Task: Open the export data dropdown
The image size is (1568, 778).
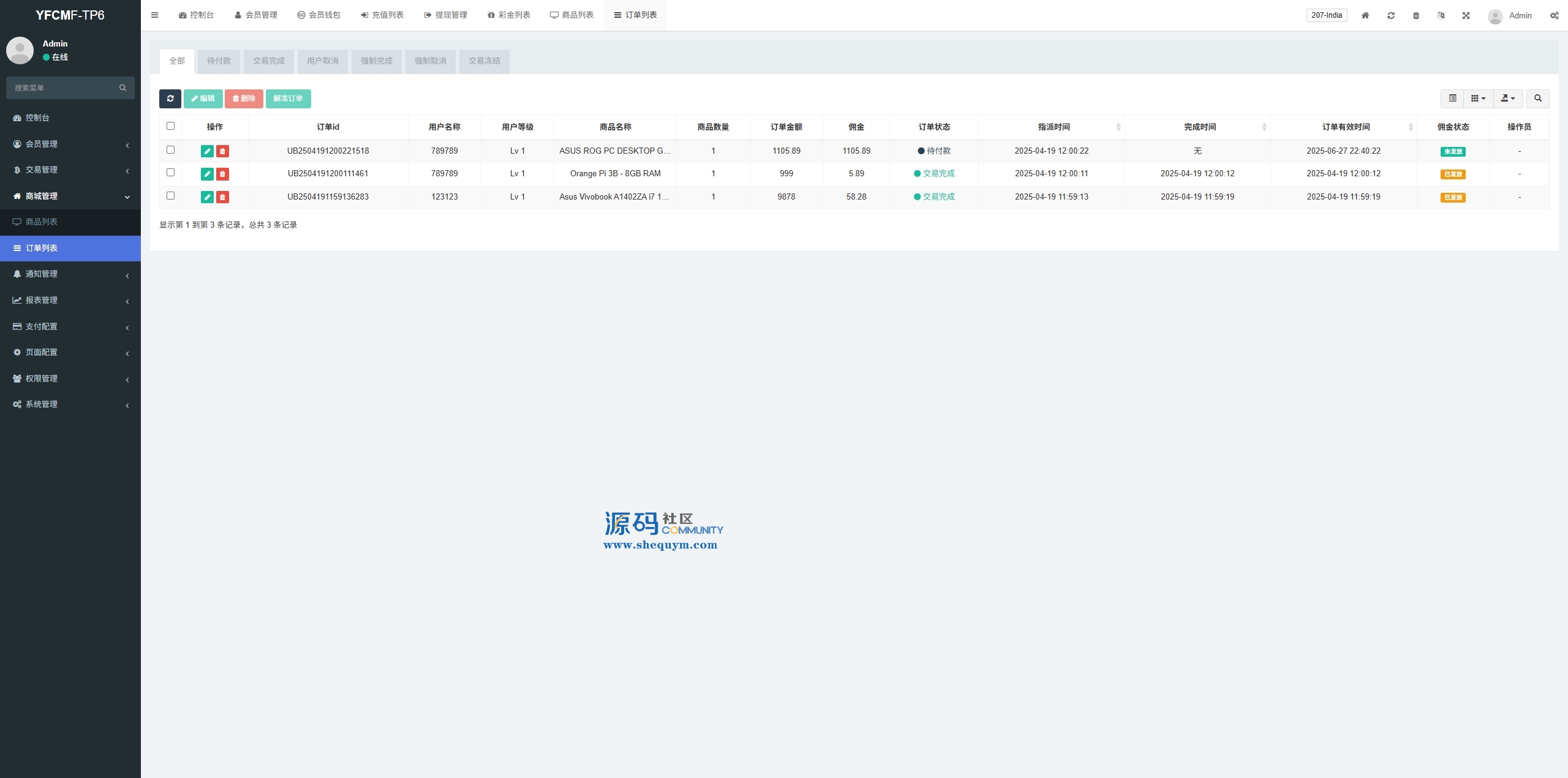Action: pos(1507,99)
